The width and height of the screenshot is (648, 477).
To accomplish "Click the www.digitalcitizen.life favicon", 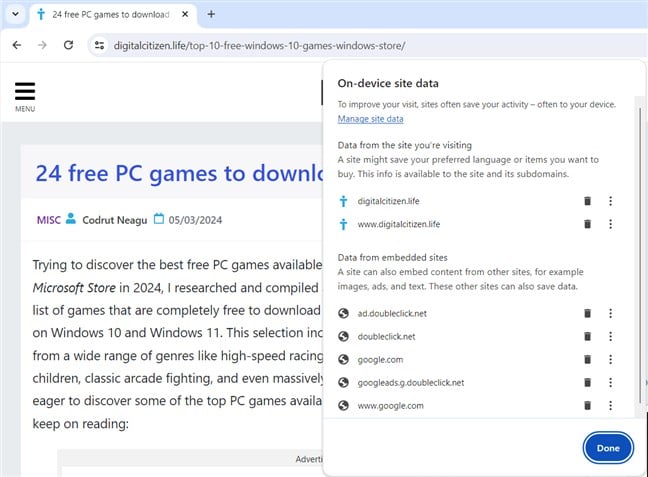I will (343, 224).
